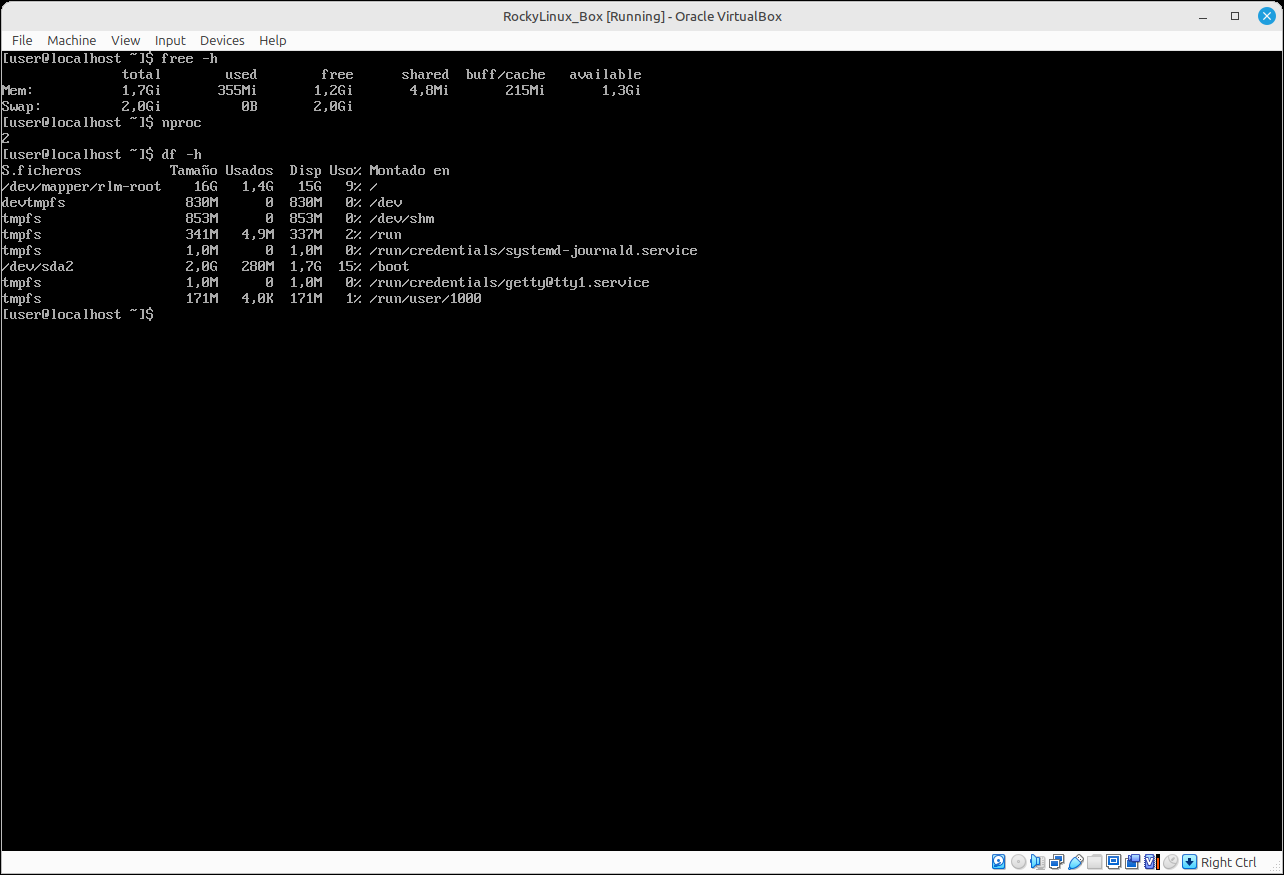
Task: Click the /dev/mapper/rlm-root filesystem entry
Action: 82,187
